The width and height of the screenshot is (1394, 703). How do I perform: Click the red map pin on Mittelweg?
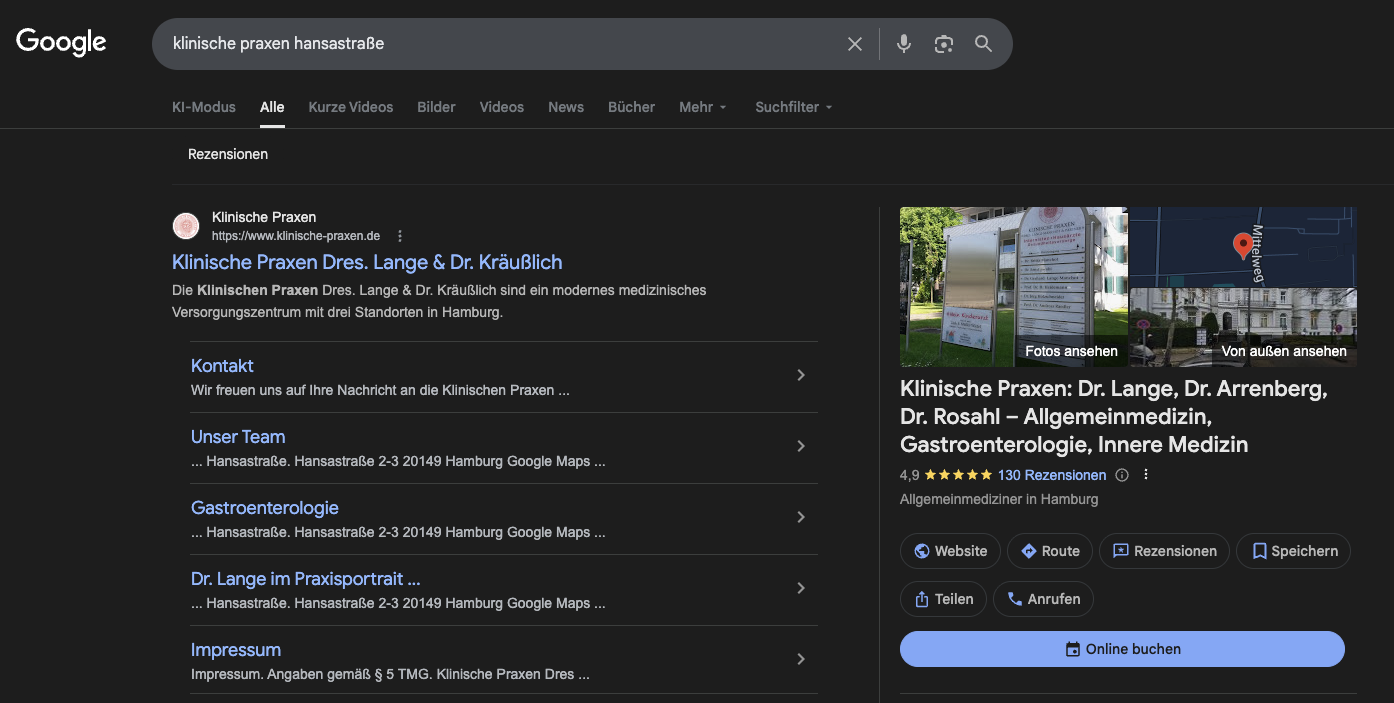(x=1242, y=244)
